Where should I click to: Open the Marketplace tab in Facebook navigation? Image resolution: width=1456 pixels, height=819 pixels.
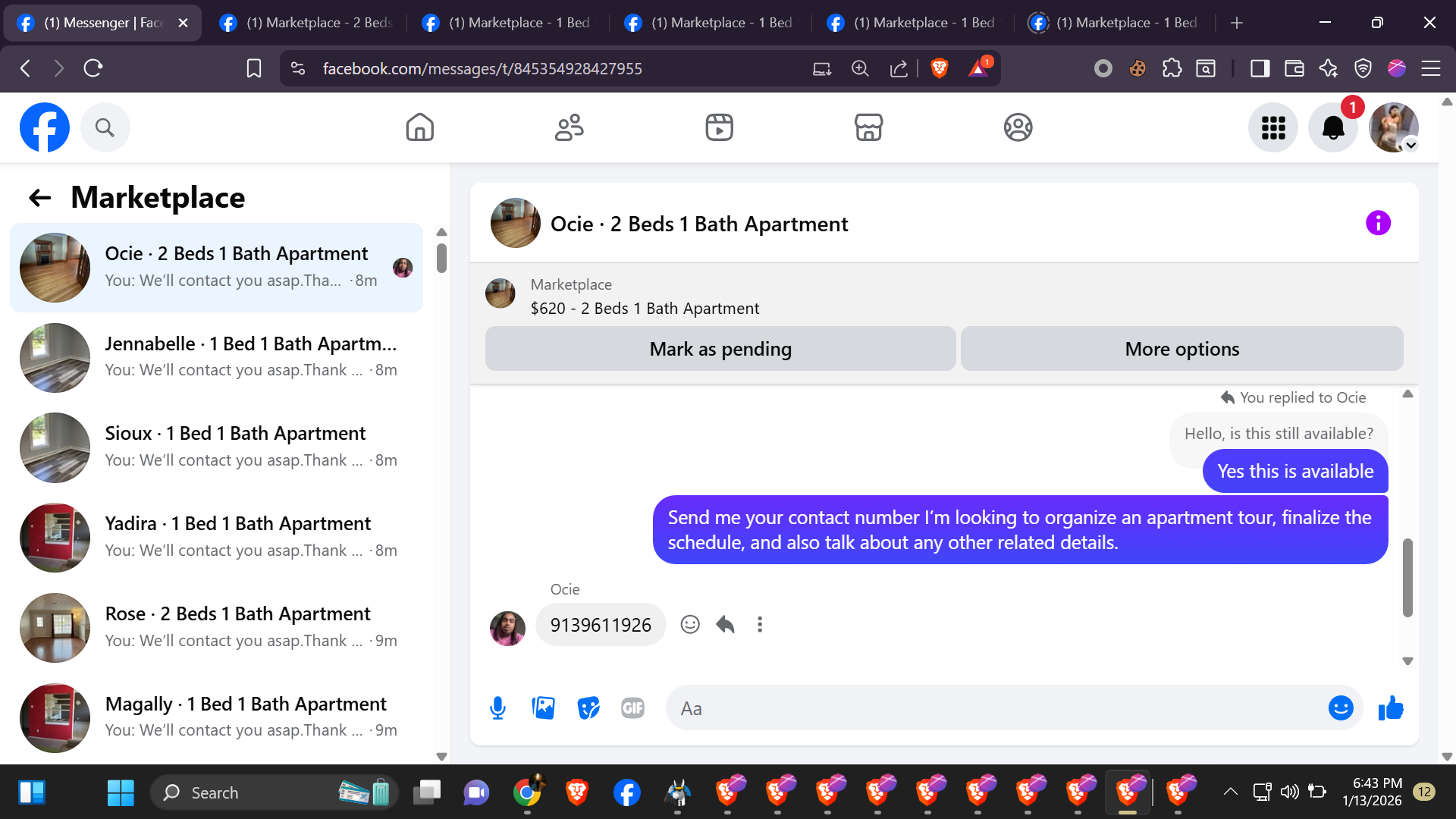point(868,127)
